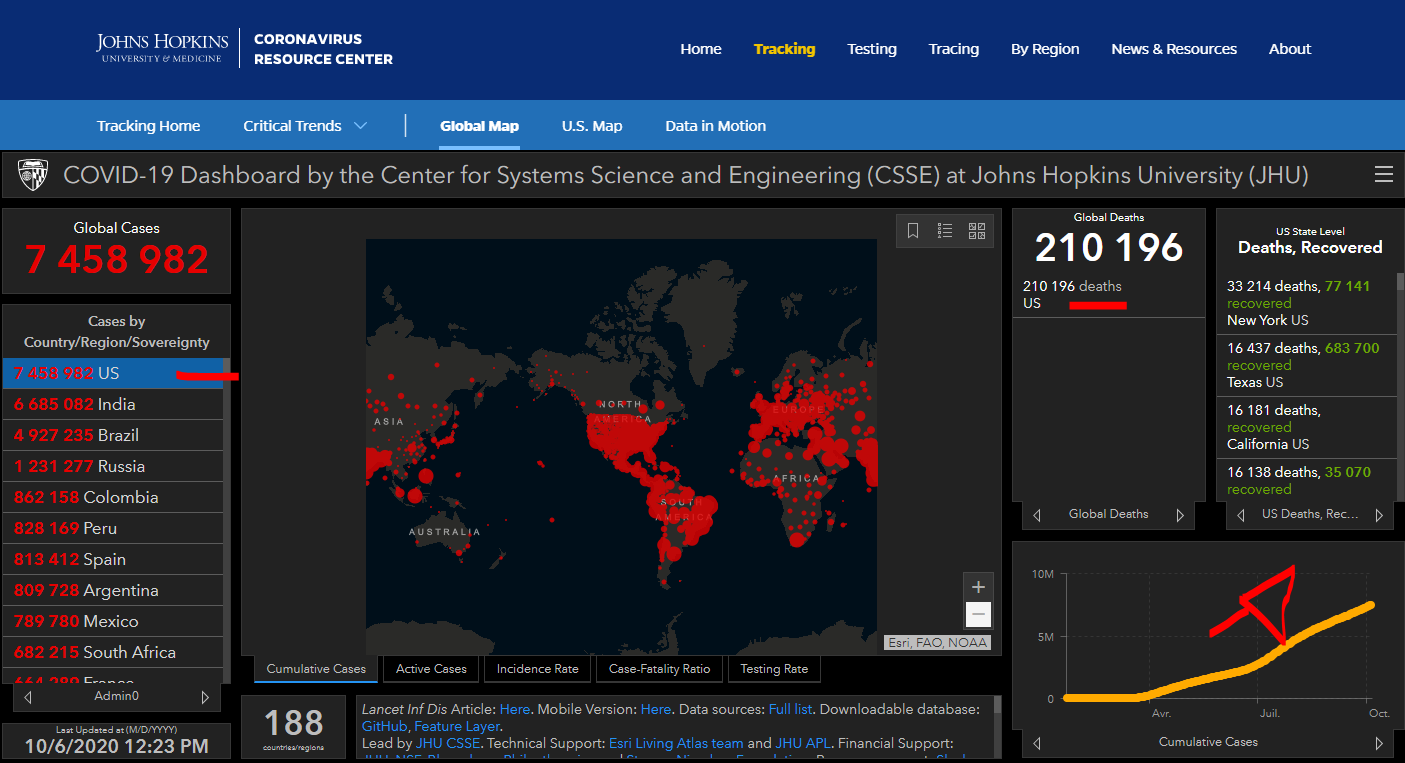1405x763 pixels.
Task: Click the JHU shield logo in dashboard header
Action: pos(33,175)
